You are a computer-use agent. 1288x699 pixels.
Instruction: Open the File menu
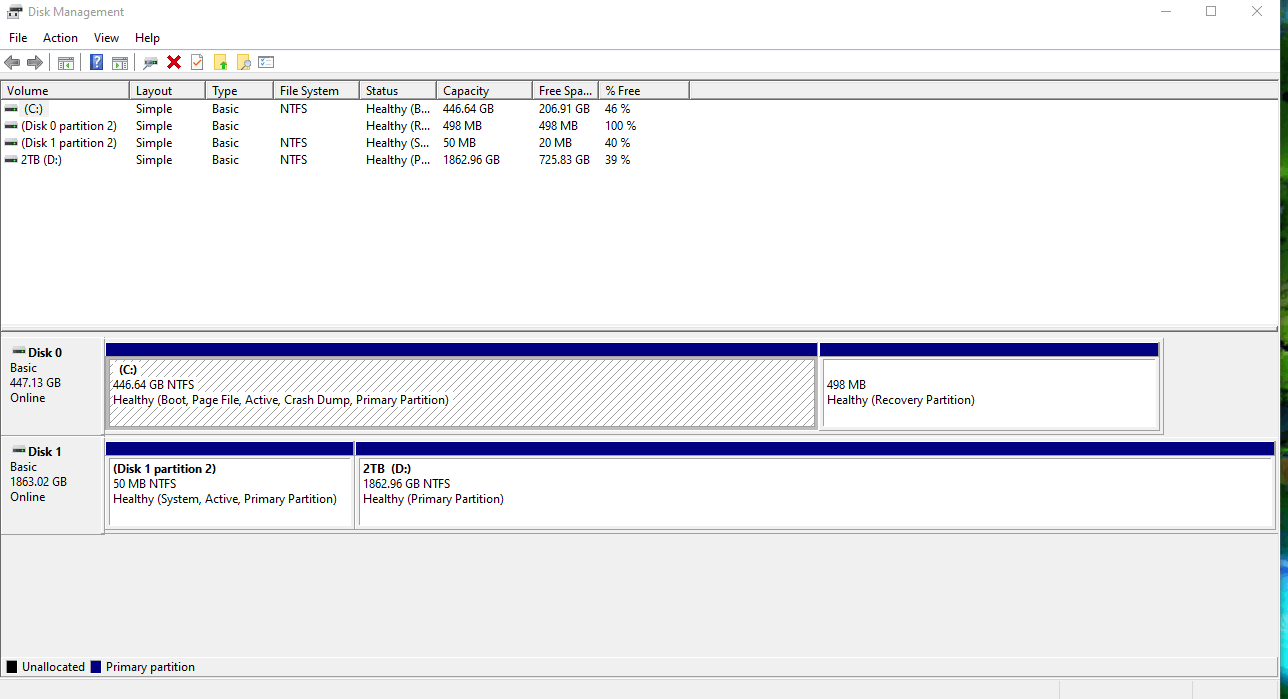coord(18,38)
